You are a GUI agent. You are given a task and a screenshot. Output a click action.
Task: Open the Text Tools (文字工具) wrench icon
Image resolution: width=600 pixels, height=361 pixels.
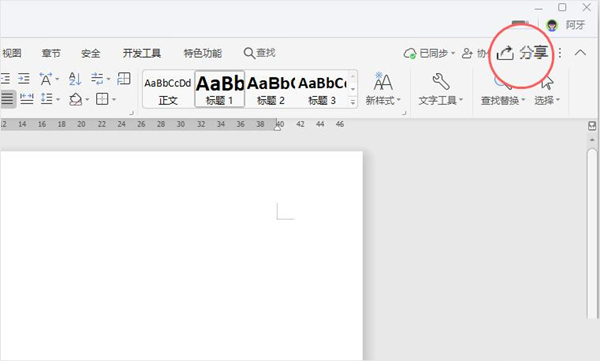[440, 82]
